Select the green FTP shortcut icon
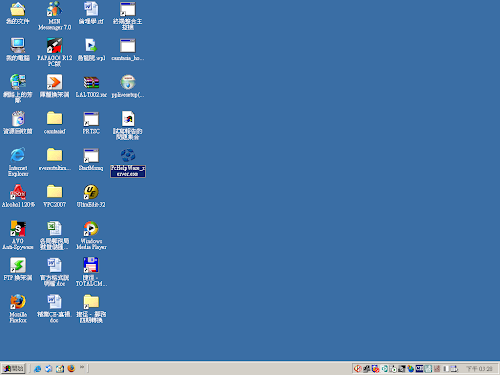 pyautogui.click(x=18, y=266)
